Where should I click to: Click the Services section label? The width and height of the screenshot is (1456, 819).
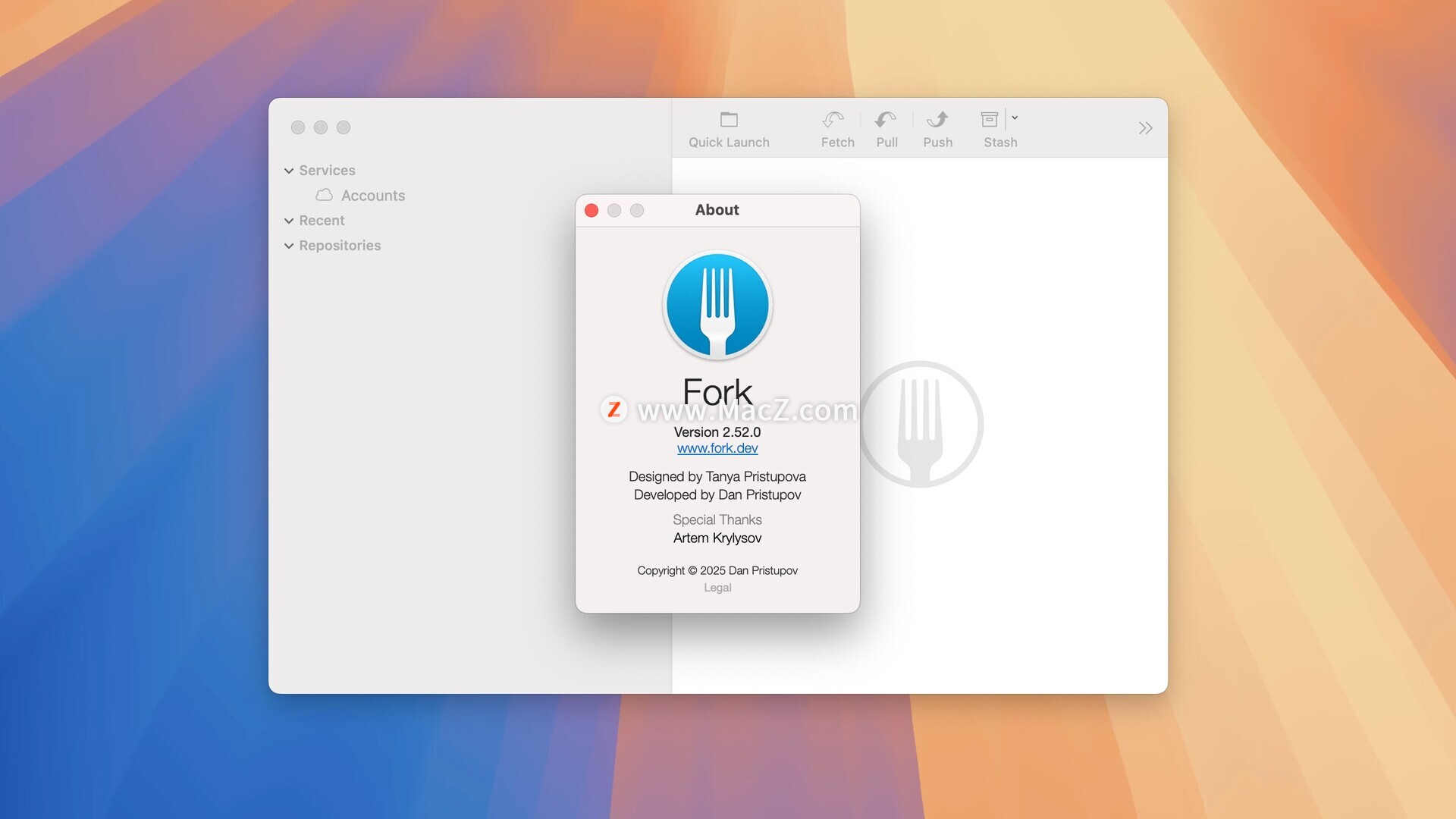click(x=327, y=171)
